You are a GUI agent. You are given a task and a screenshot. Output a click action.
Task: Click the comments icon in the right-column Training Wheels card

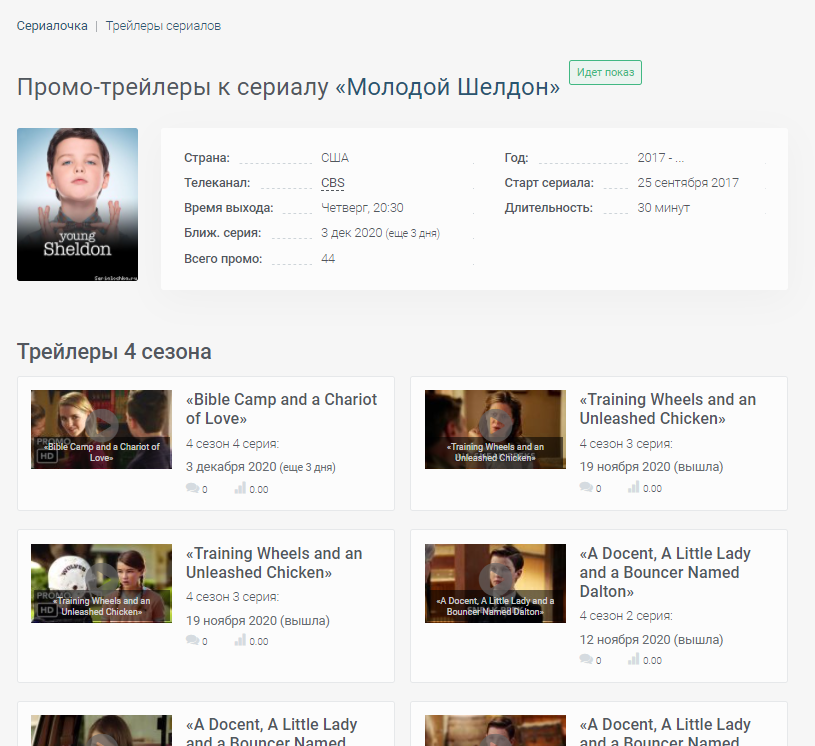pyautogui.click(x=586, y=487)
